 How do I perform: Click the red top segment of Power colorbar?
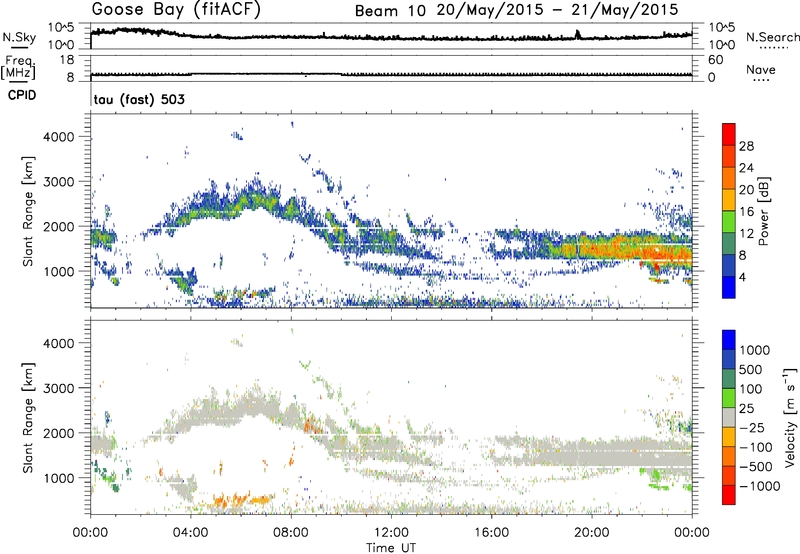(729, 134)
